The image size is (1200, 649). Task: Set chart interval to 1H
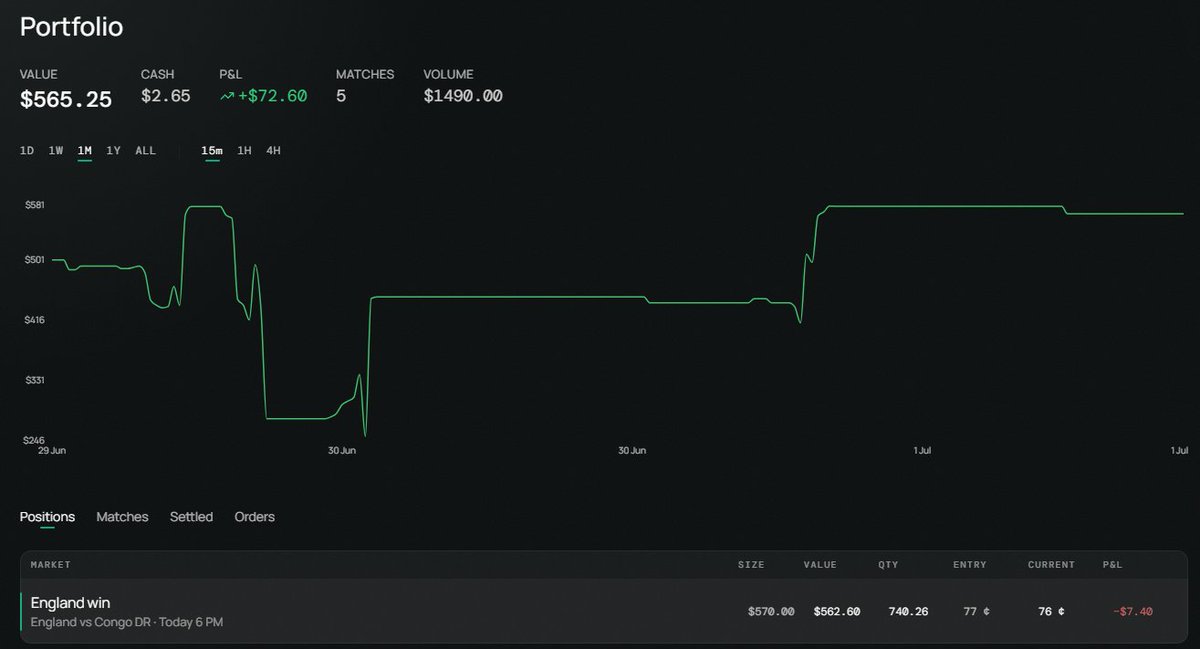[x=244, y=151]
